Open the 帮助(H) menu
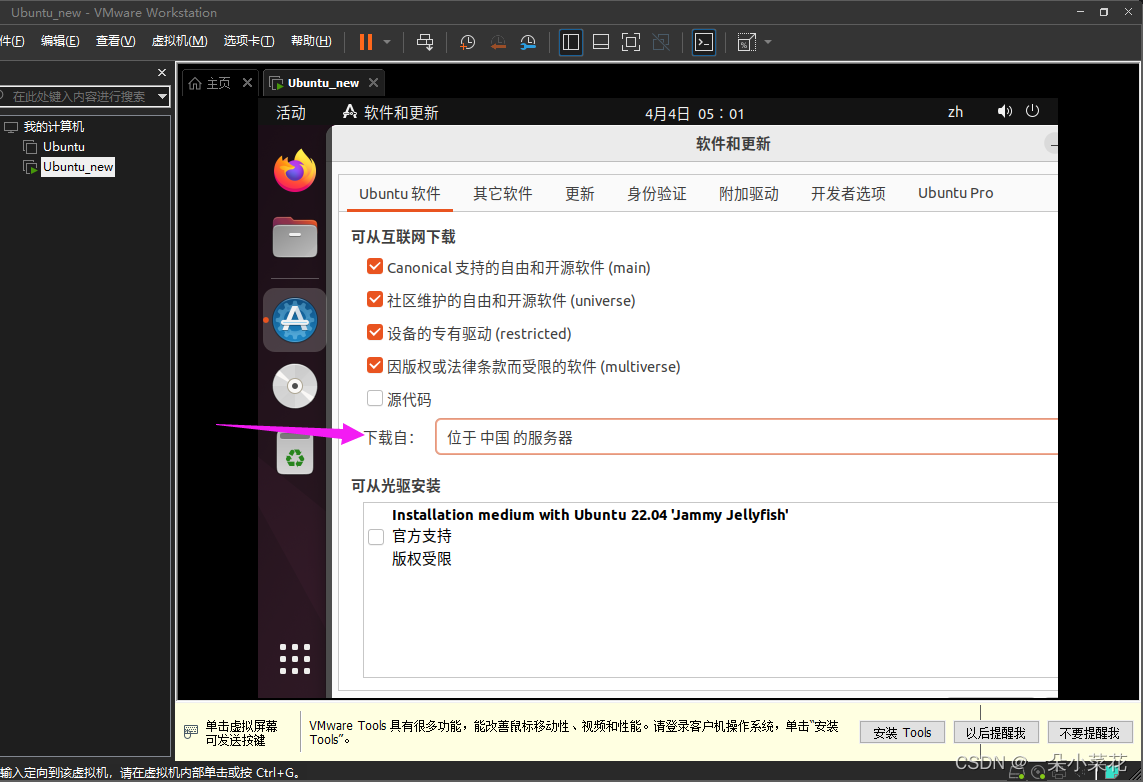 click(311, 41)
